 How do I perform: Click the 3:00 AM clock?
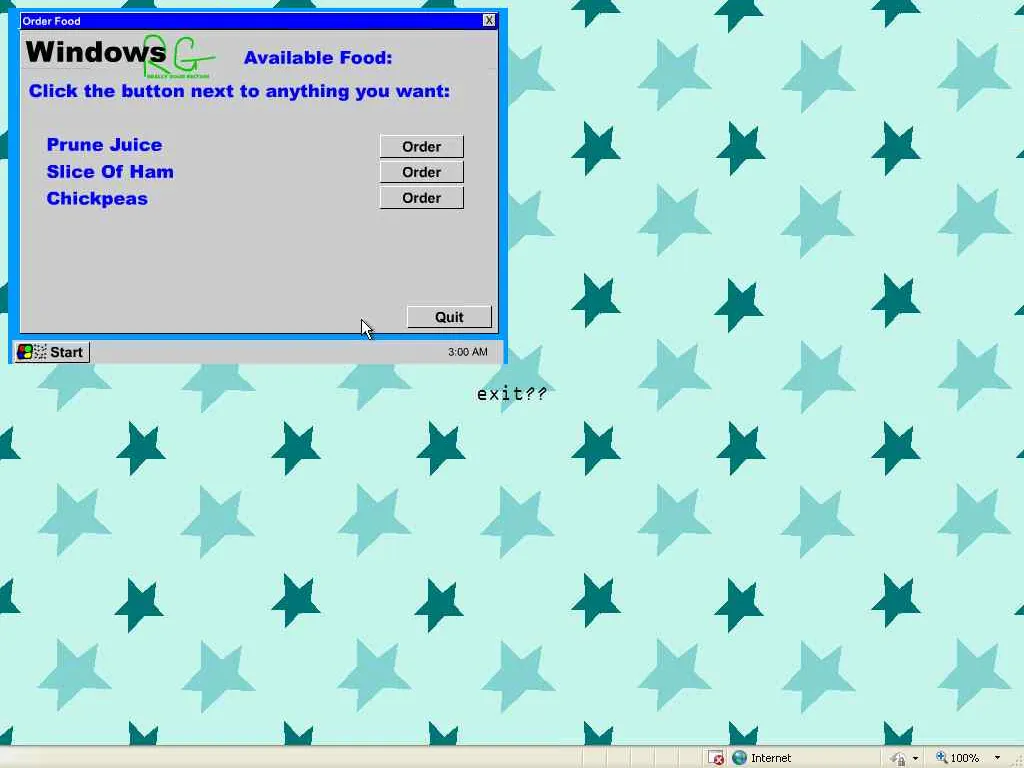coord(468,352)
